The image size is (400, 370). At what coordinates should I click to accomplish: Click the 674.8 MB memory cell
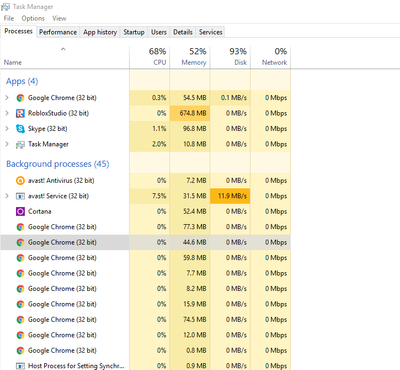tap(190, 113)
